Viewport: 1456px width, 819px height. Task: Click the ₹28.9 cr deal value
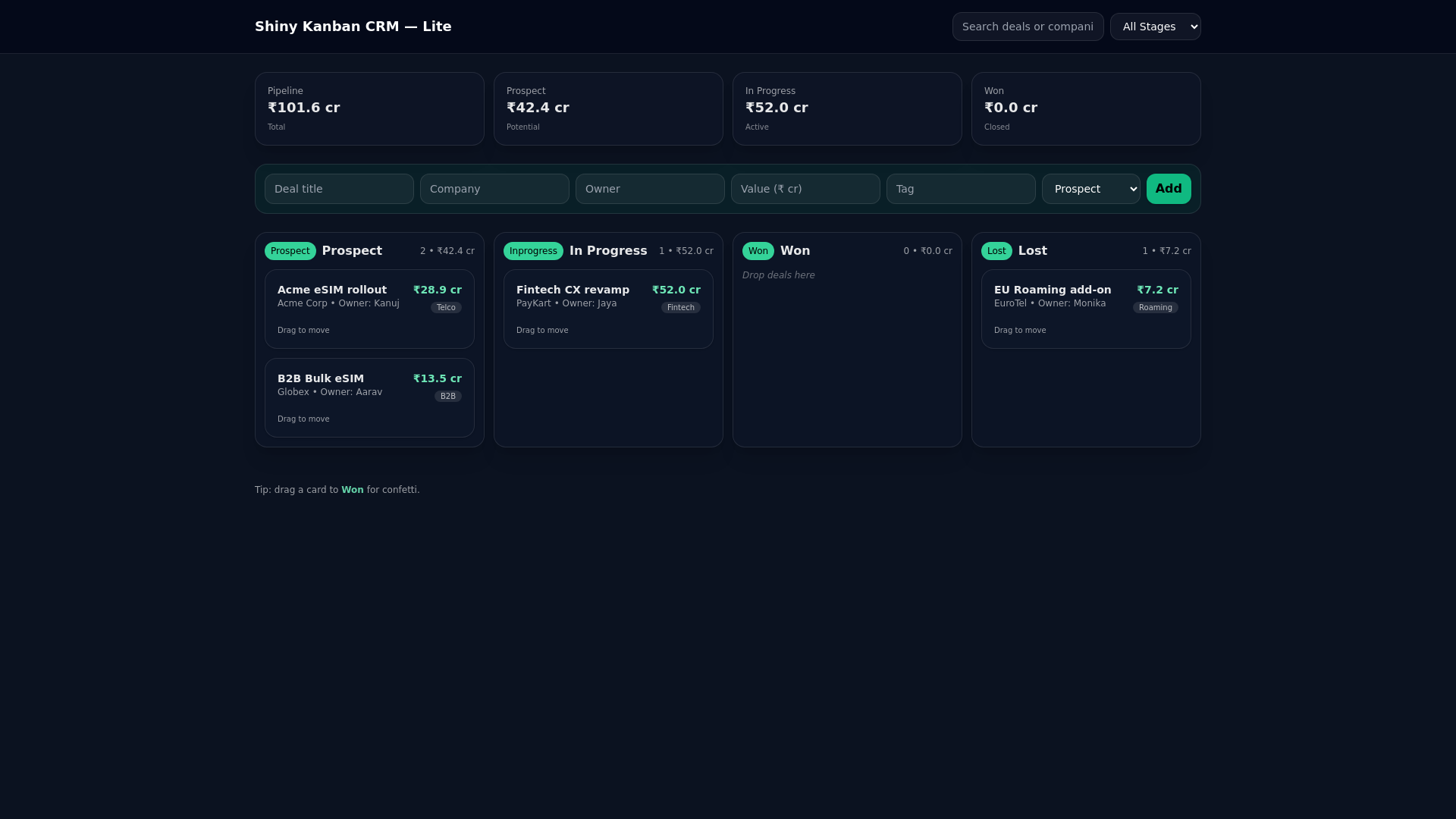tap(438, 290)
